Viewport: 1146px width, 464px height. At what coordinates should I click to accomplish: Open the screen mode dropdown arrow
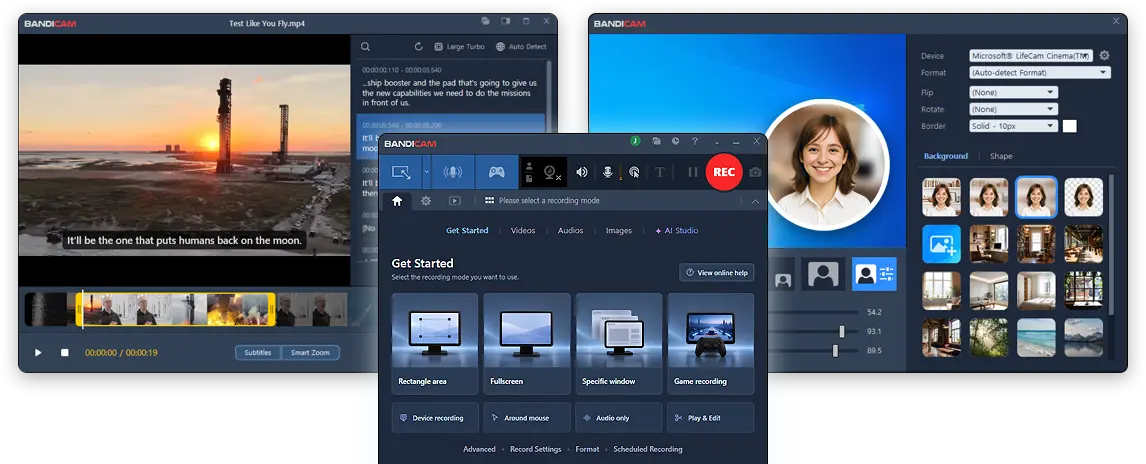coord(427,172)
